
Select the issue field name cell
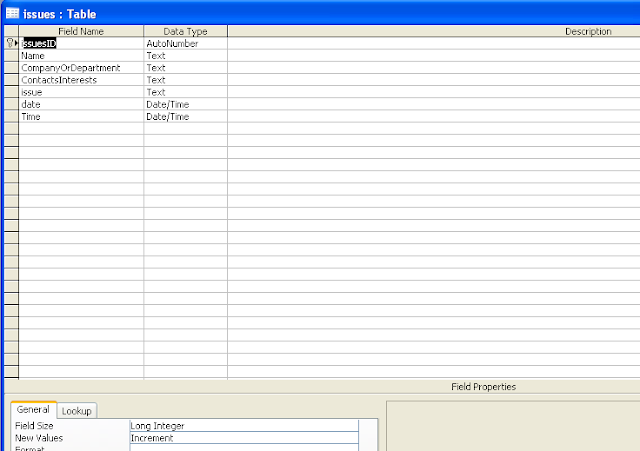pyautogui.click(x=81, y=92)
